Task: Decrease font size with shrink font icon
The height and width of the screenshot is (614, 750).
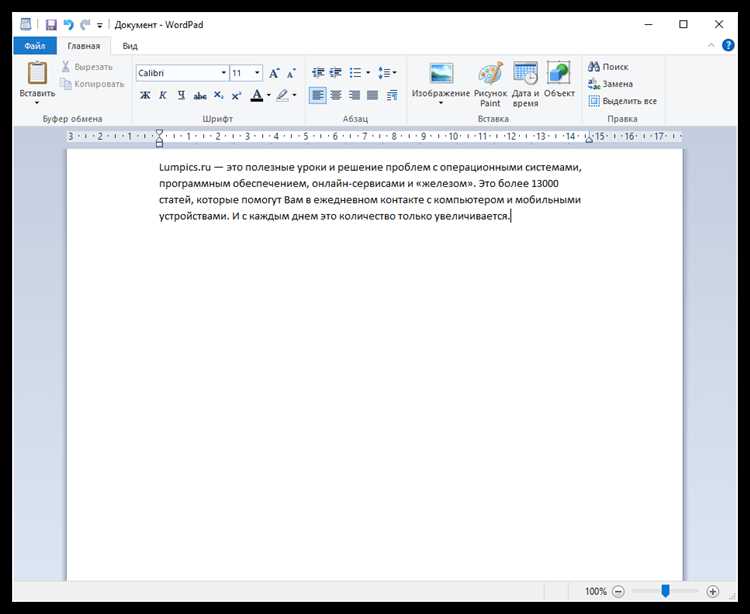Action: pos(291,74)
